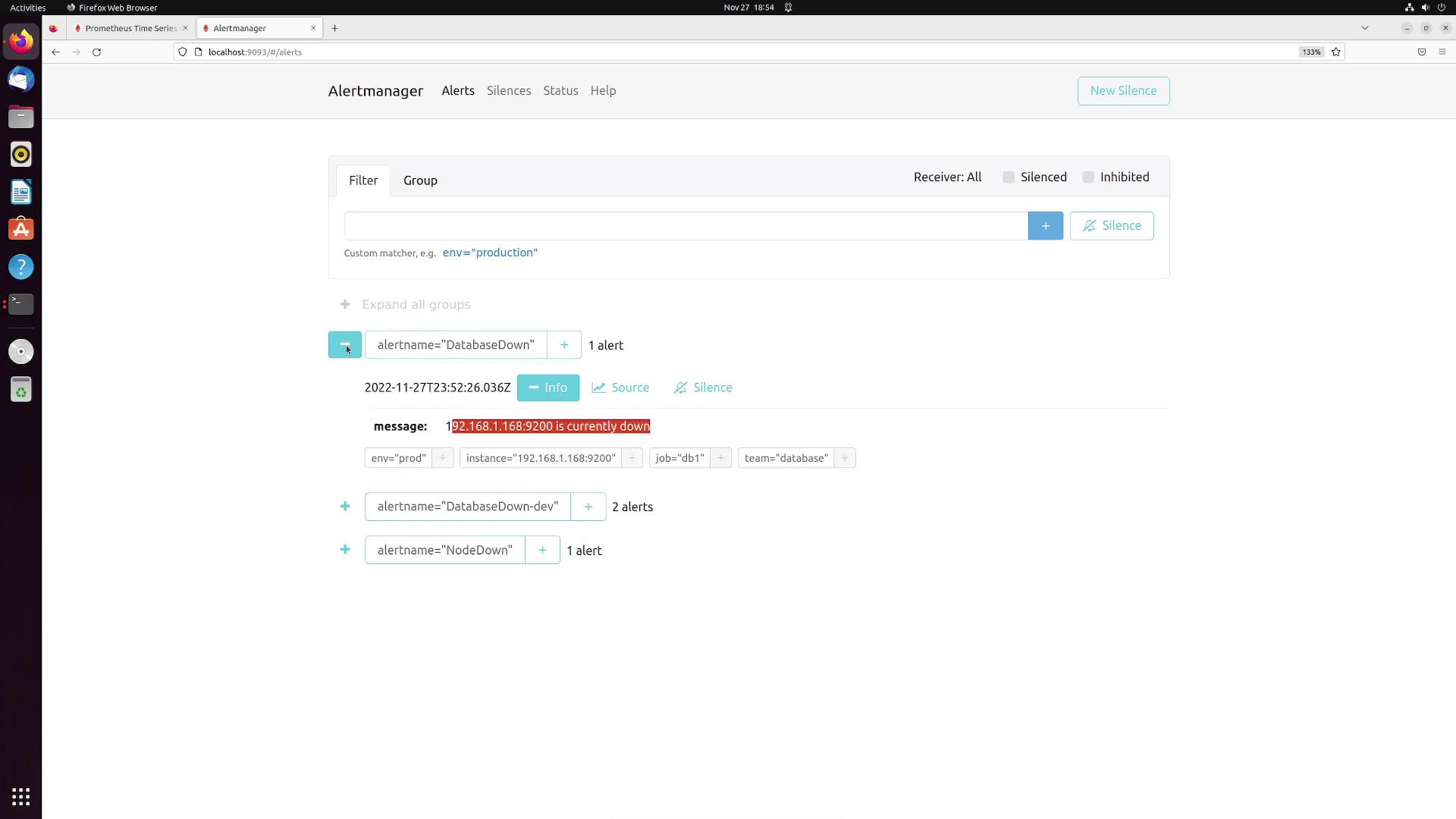The height and width of the screenshot is (819, 1456).
Task: Open the Receiver: All selector
Action: pyautogui.click(x=947, y=177)
